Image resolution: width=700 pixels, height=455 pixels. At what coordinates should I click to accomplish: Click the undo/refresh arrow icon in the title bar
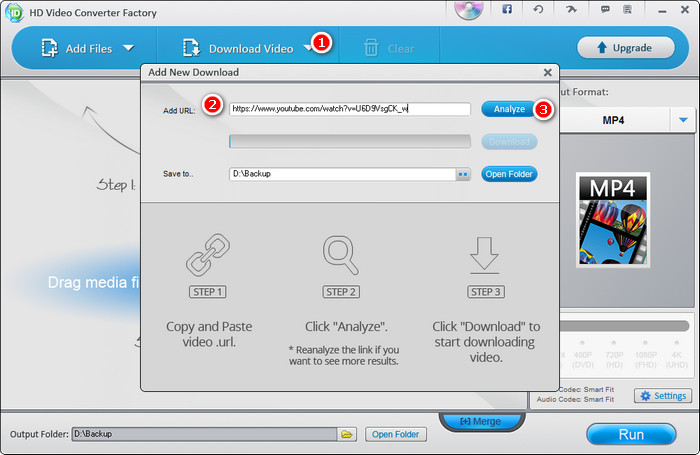coord(538,9)
